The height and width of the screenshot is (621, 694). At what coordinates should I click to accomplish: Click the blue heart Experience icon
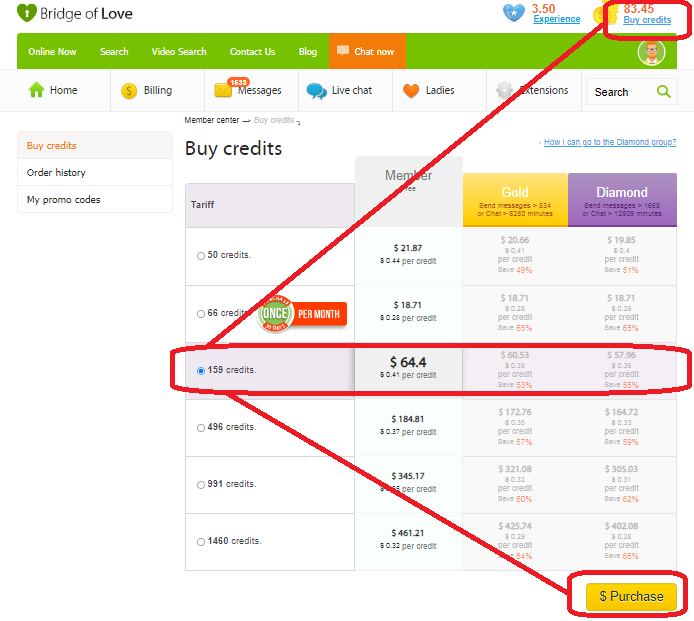[513, 13]
